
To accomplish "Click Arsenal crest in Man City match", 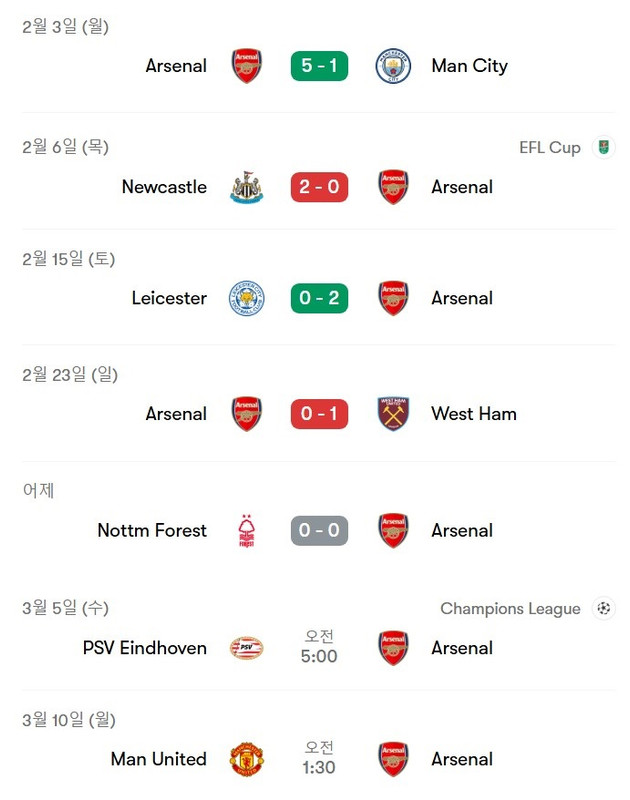I will [246, 66].
